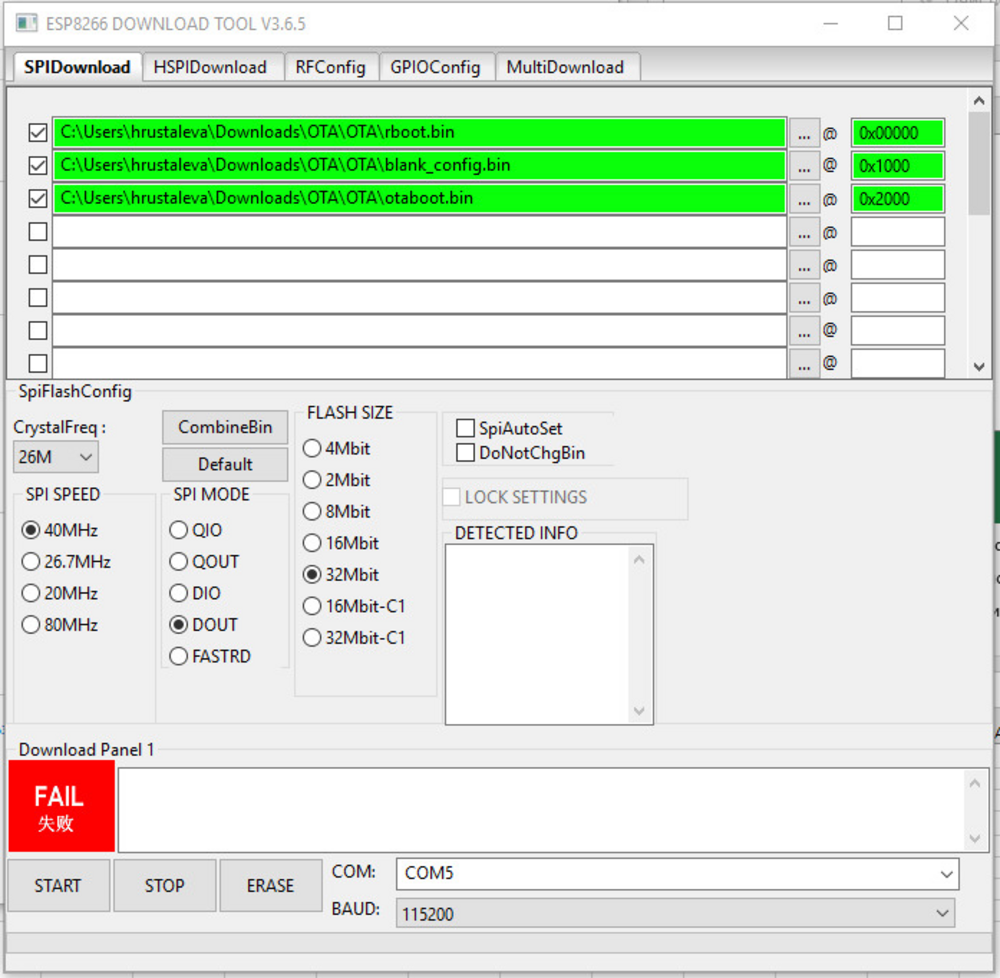
Task: Browse for file on otaboot.bin row
Action: pyautogui.click(x=804, y=200)
